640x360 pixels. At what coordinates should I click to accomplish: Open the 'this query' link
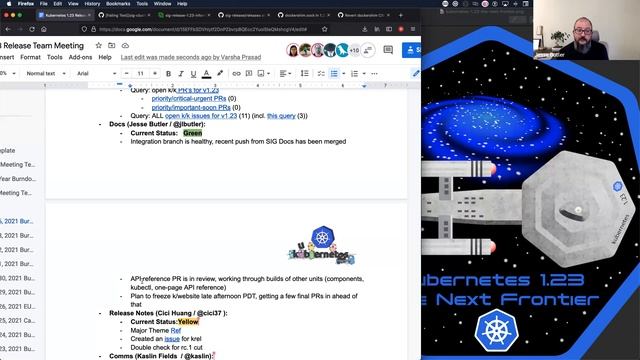coord(281,116)
